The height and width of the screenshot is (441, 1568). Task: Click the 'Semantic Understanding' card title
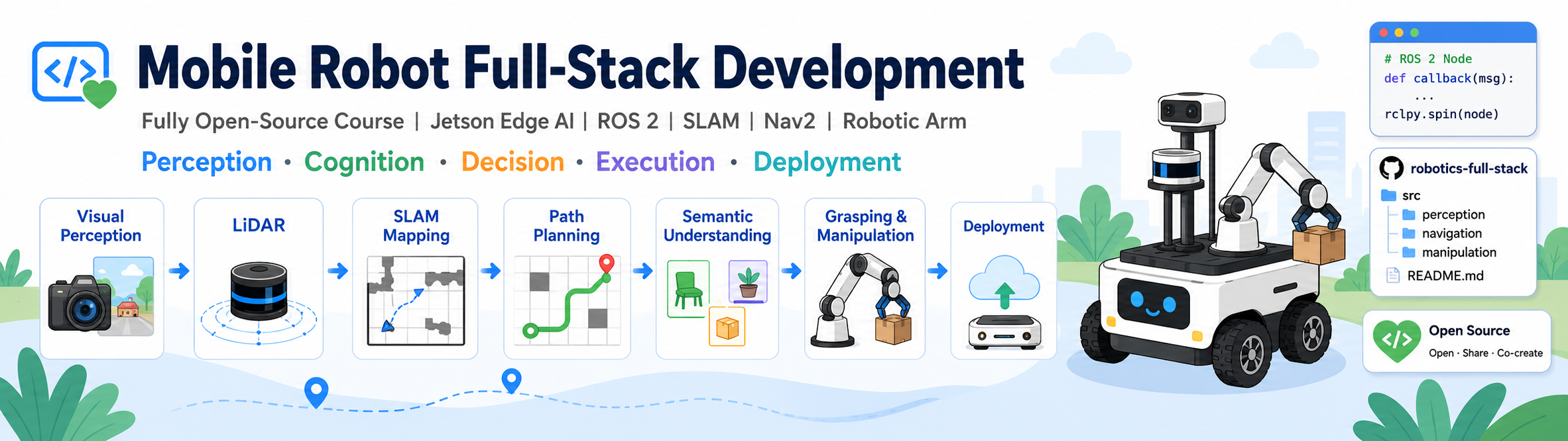(717, 226)
